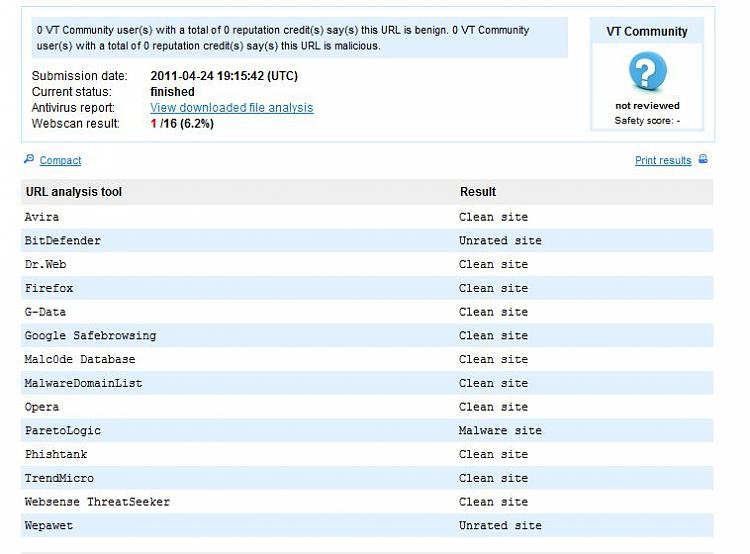Select the TrendMicro tool name

pyautogui.click(x=59, y=478)
